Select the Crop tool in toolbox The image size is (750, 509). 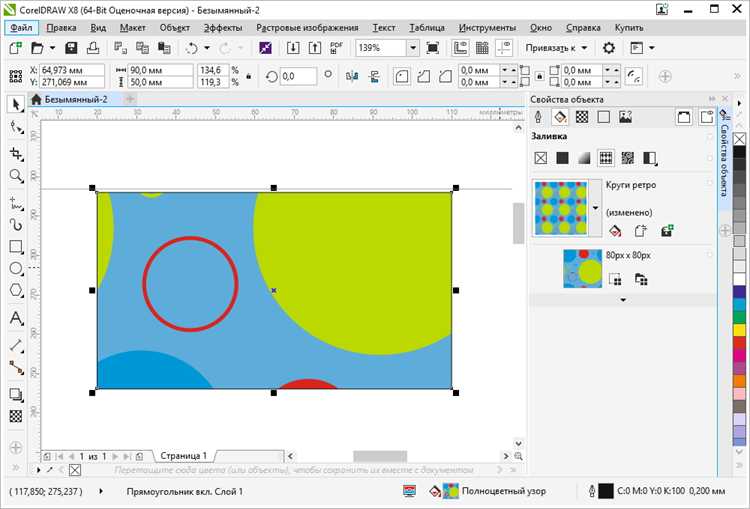click(x=16, y=154)
